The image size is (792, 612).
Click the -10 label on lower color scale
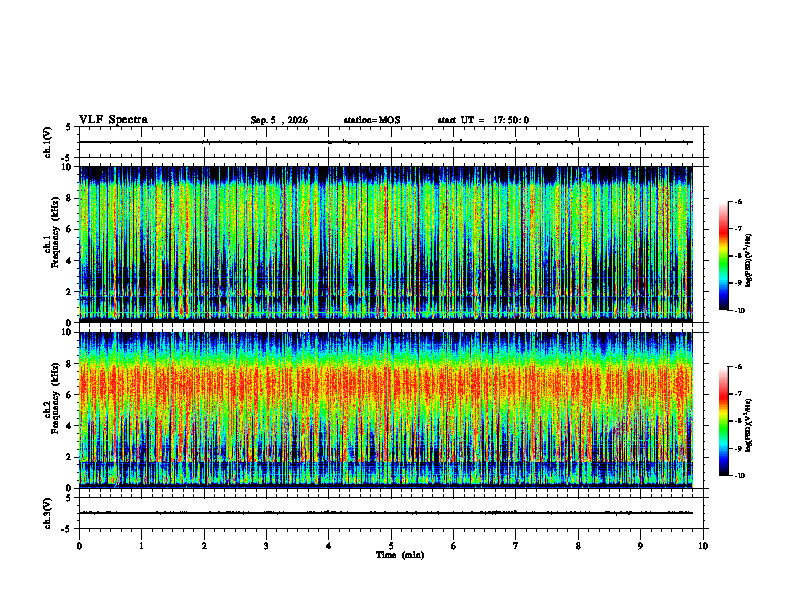(739, 475)
